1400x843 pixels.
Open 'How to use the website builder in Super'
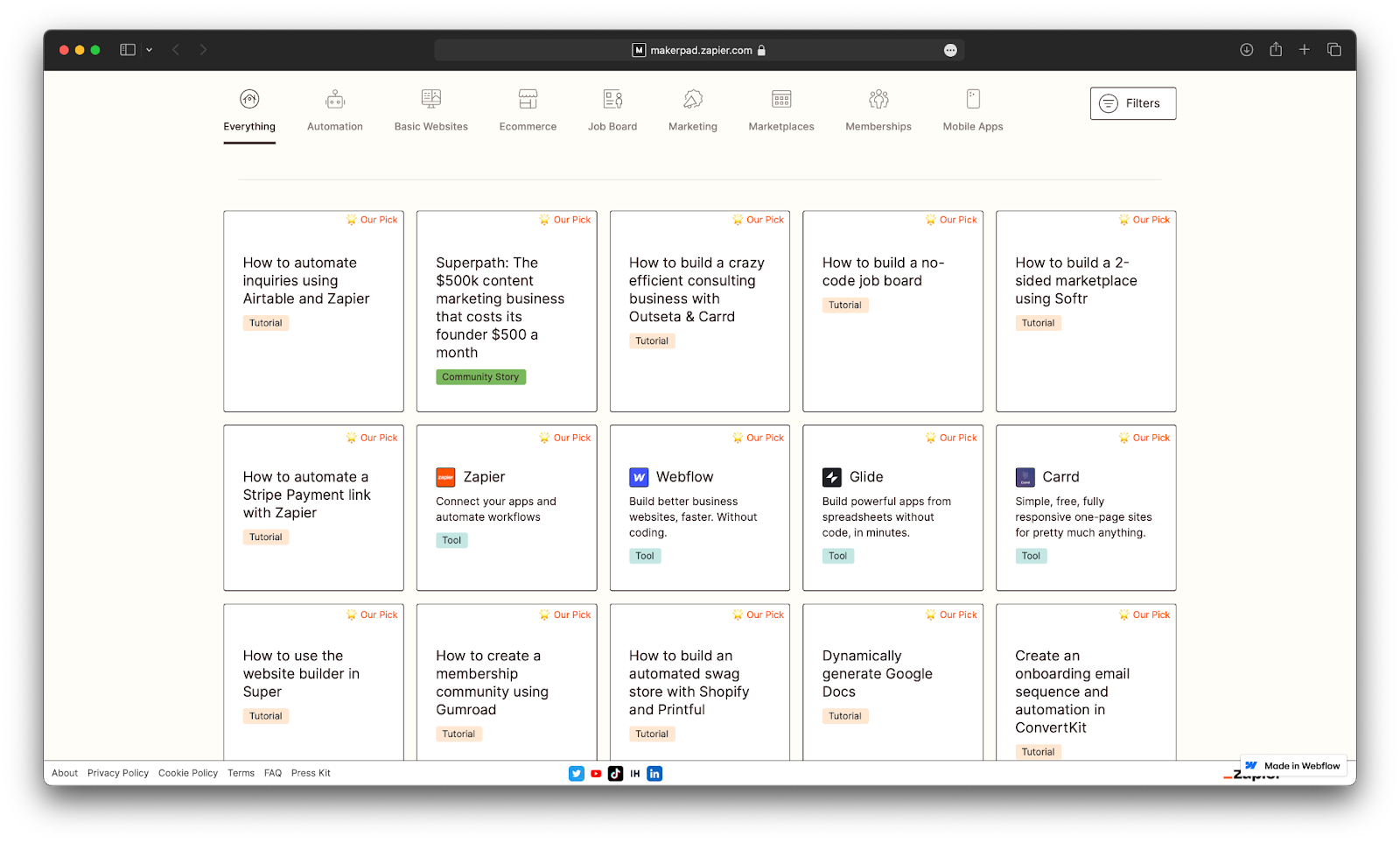(x=301, y=674)
